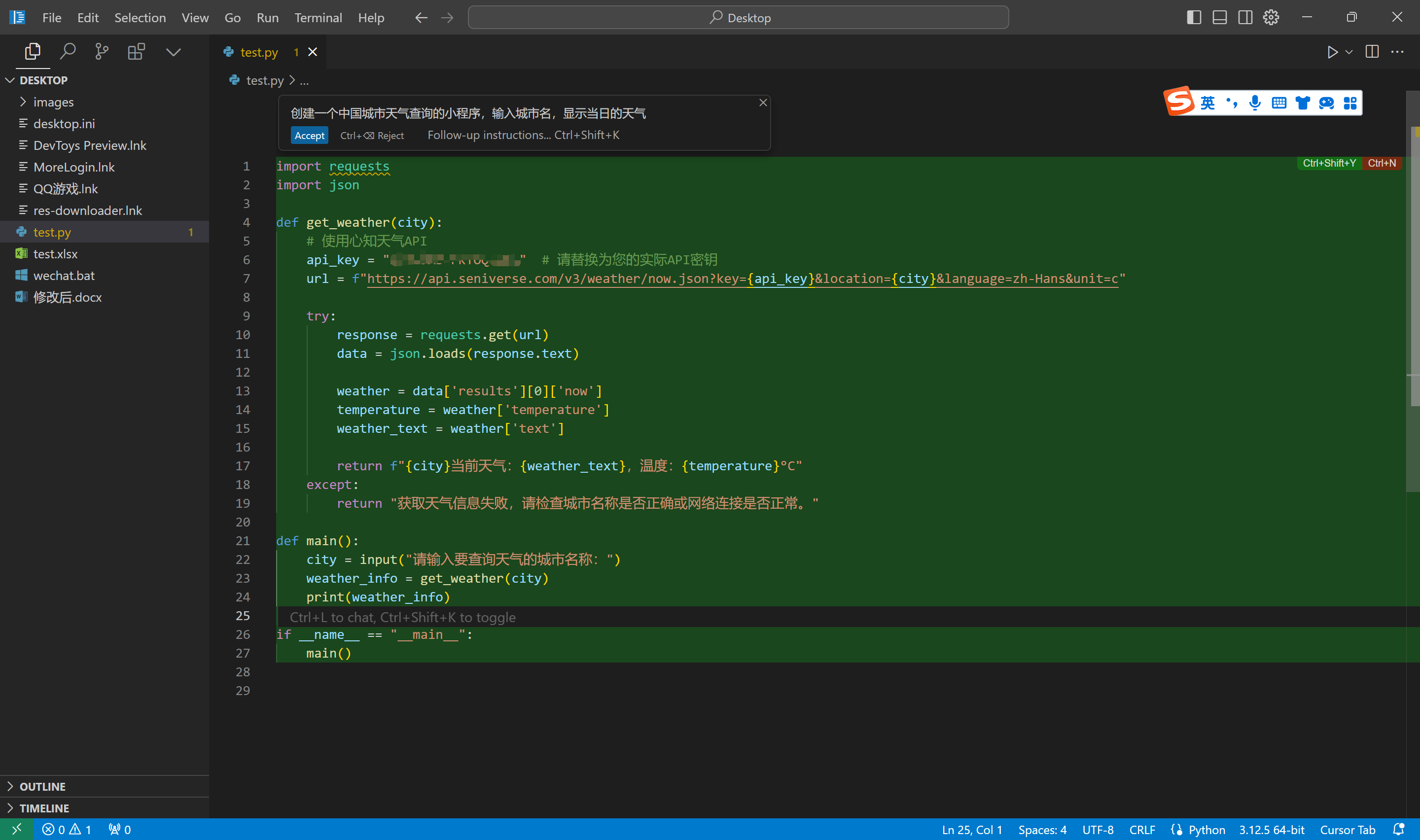Select the Search icon in sidebar
1420x840 pixels.
[x=68, y=51]
